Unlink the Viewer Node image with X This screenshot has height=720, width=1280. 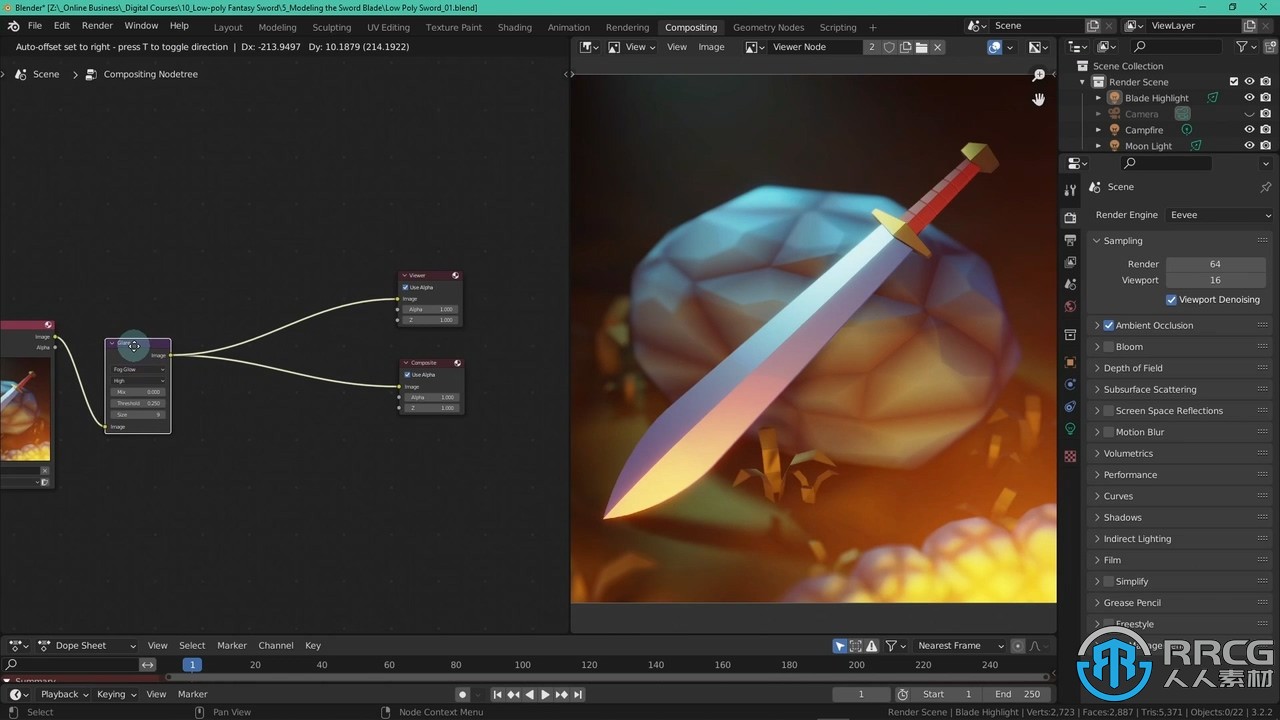point(937,47)
